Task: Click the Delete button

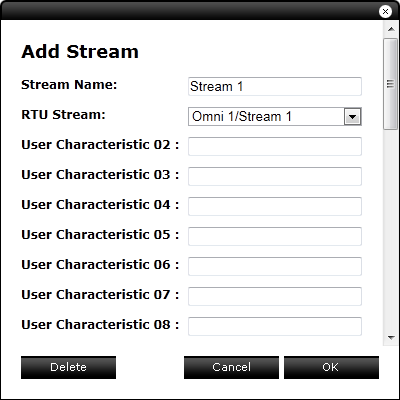Action: [x=68, y=367]
